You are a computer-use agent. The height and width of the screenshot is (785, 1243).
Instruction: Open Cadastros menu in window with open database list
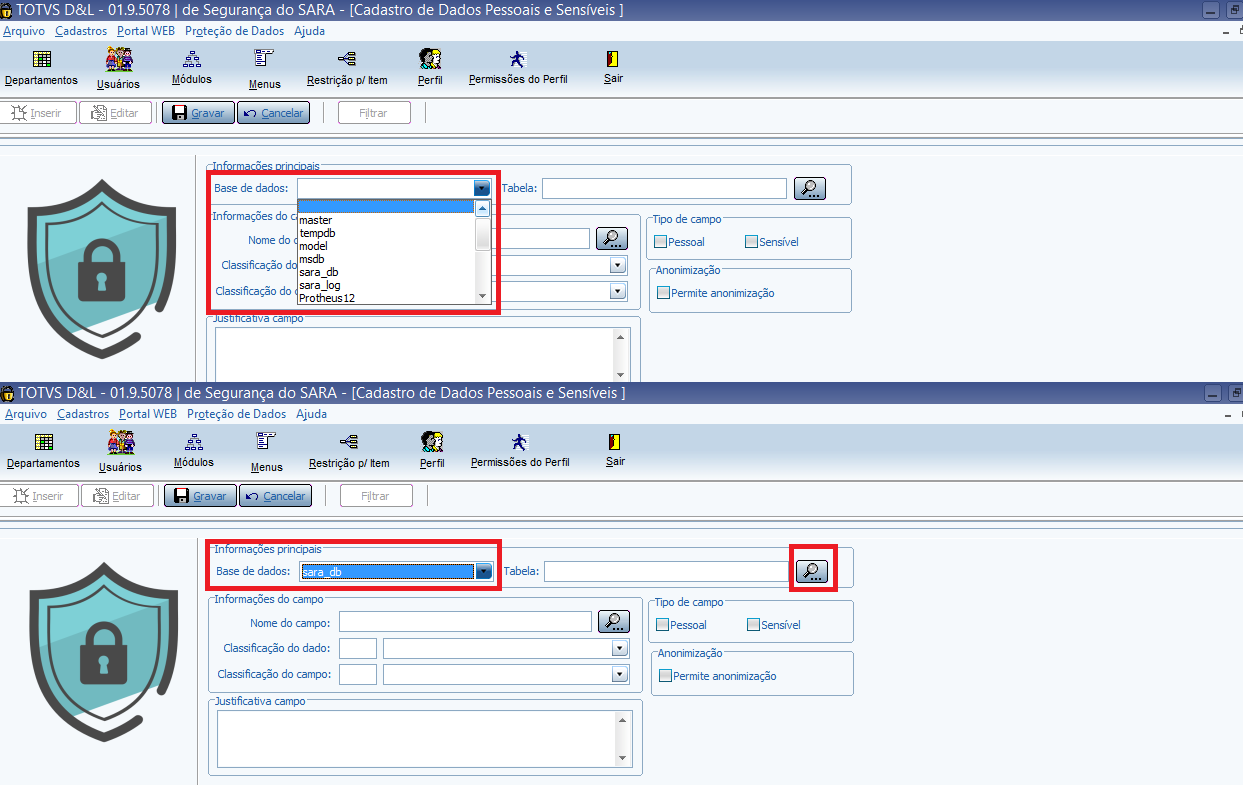(x=81, y=31)
